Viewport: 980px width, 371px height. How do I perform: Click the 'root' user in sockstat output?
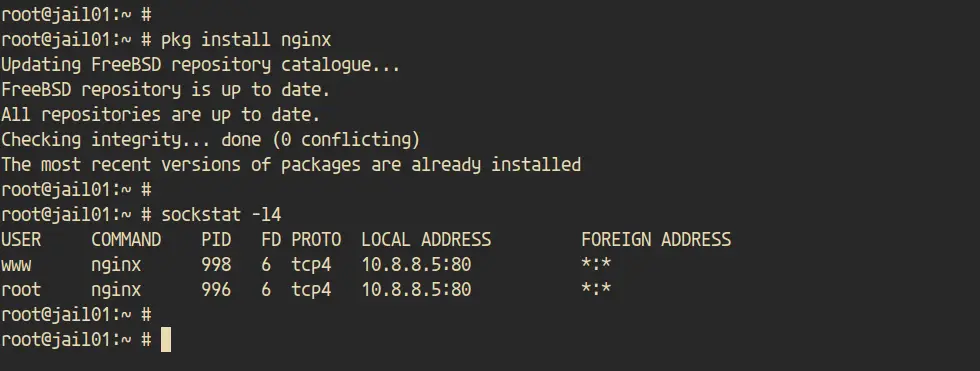click(21, 290)
